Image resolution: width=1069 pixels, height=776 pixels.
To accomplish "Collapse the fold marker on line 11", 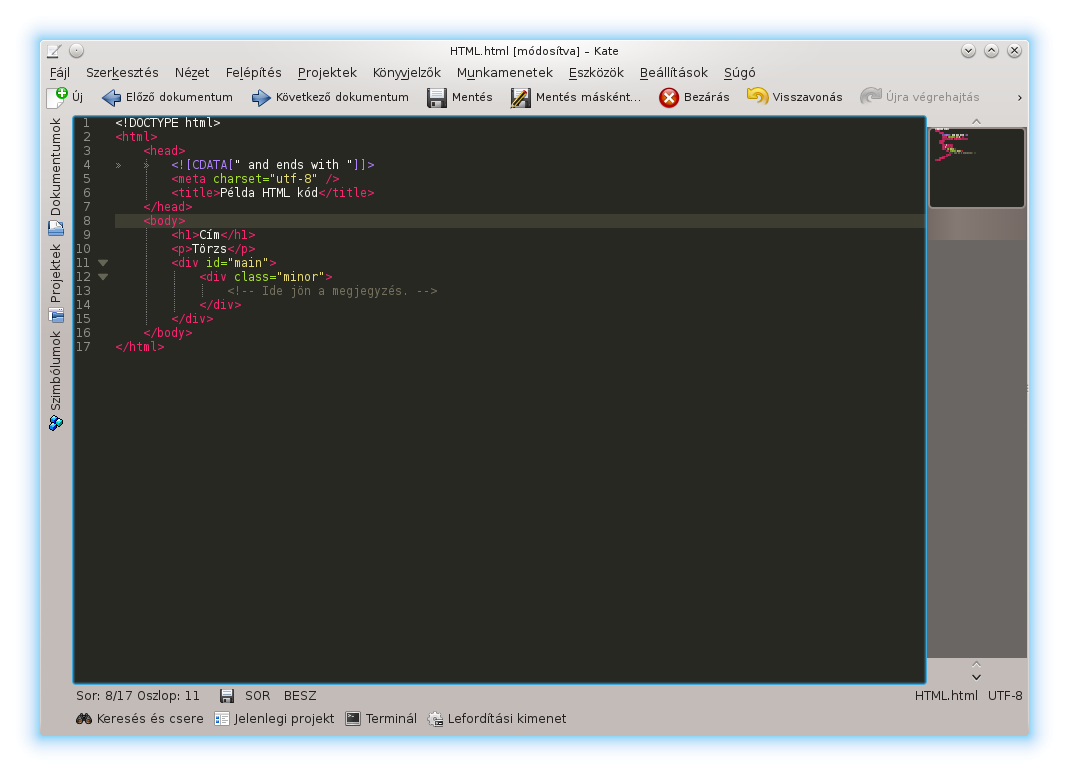I will (x=103, y=263).
